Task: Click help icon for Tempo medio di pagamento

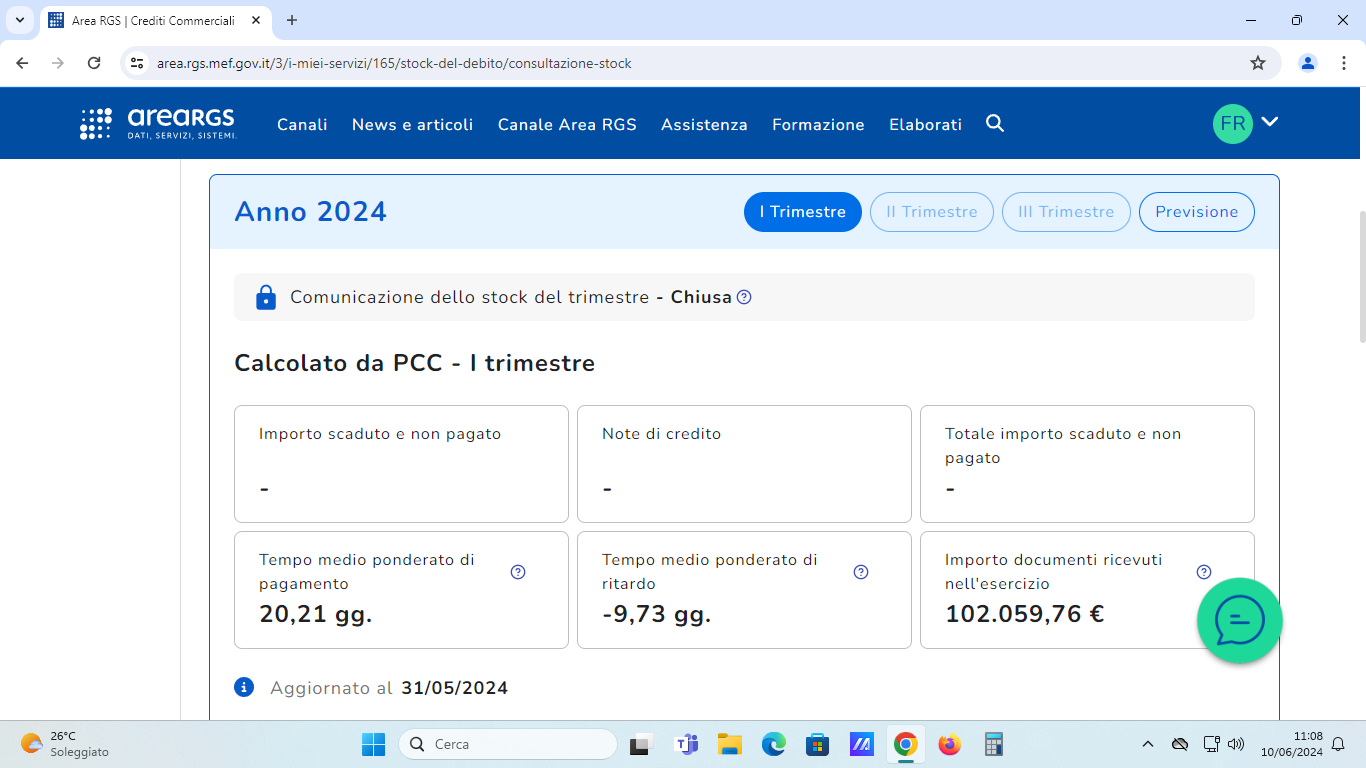Action: 518,572
